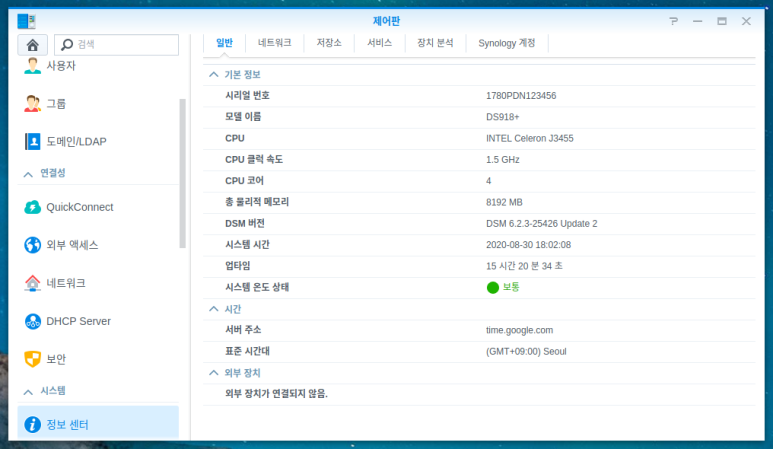This screenshot has height=449, width=773.
Task: Collapse the 연결성 sidebar section
Action: [x=28, y=174]
